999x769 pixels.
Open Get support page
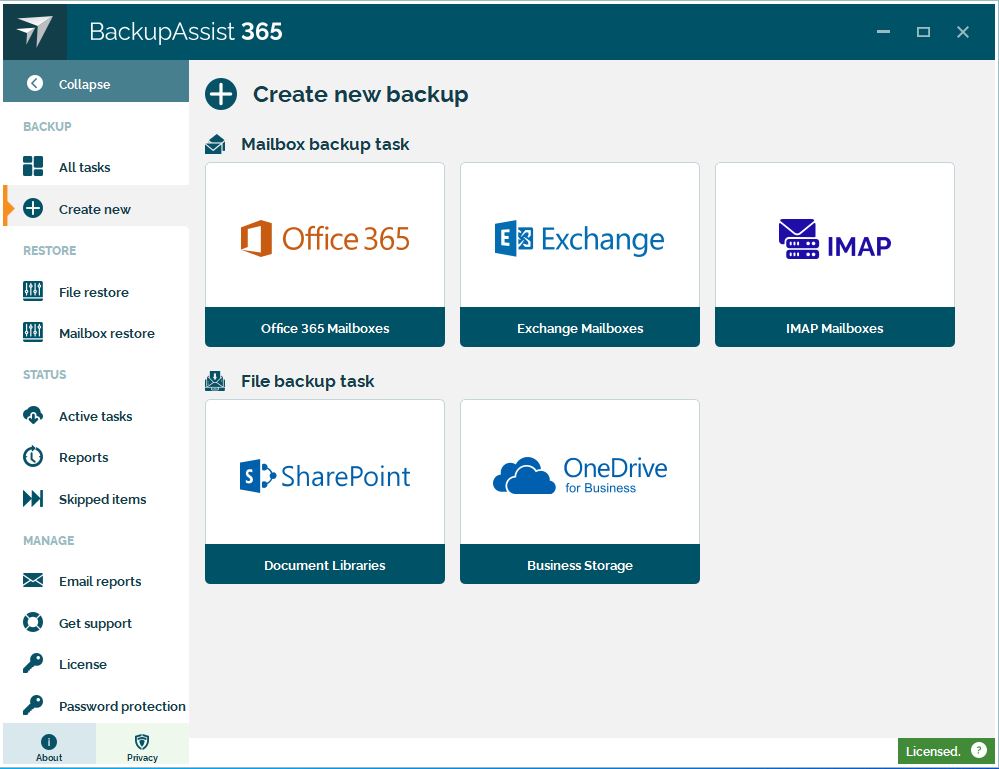96,623
